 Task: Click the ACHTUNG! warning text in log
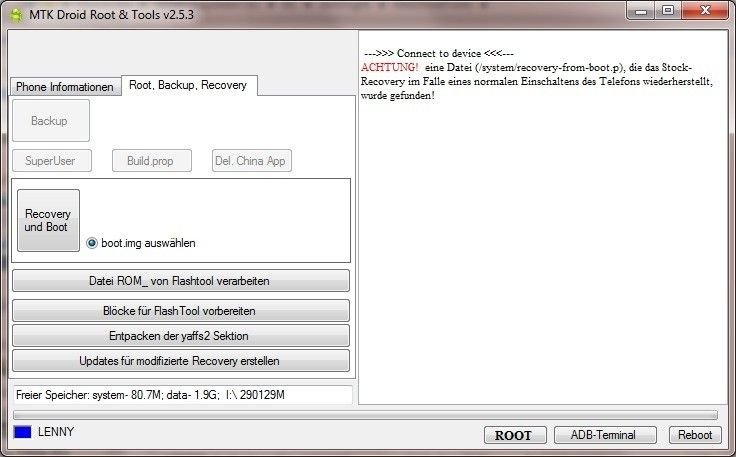(389, 67)
